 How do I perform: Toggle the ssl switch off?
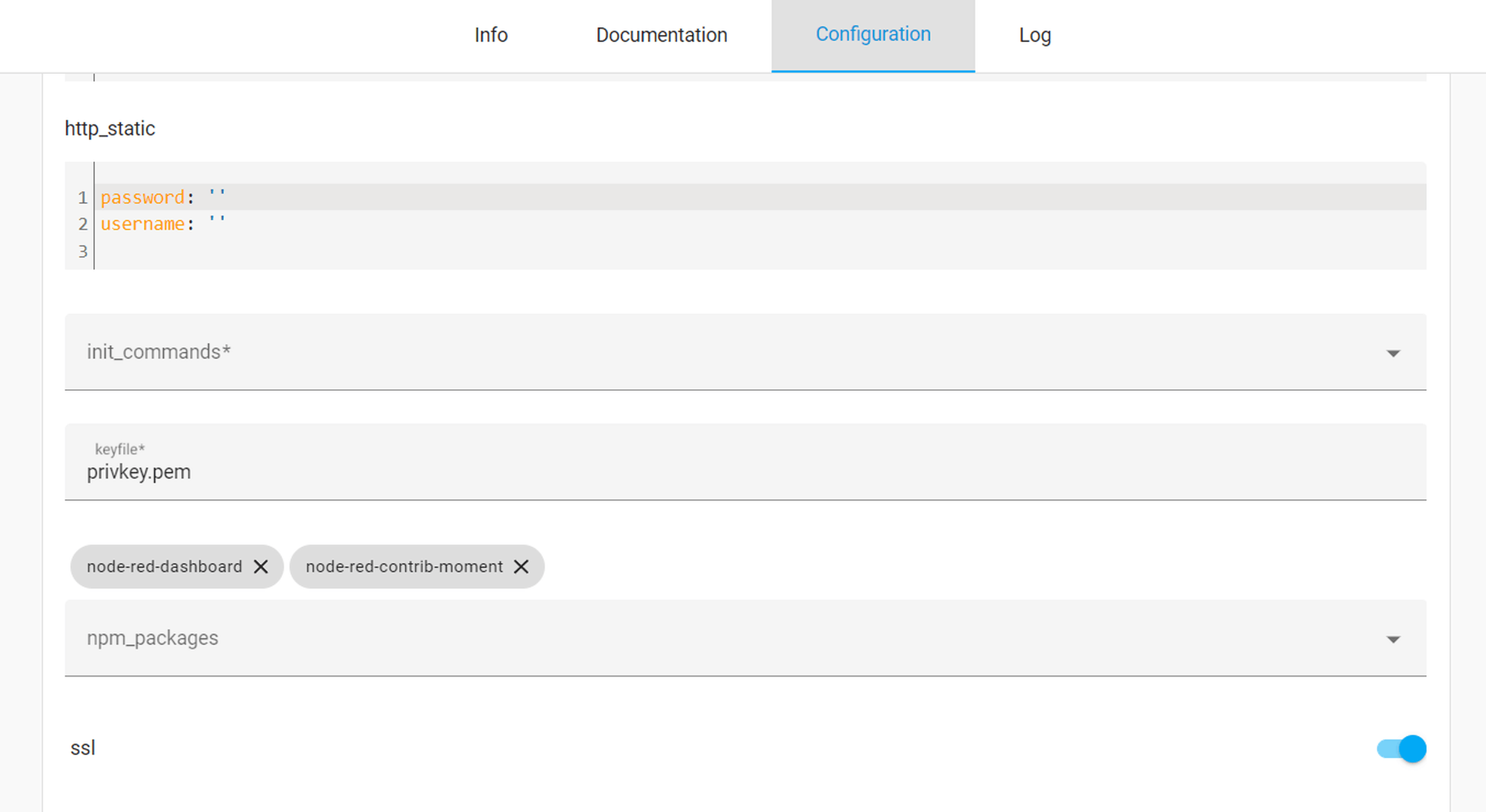pyautogui.click(x=1401, y=749)
